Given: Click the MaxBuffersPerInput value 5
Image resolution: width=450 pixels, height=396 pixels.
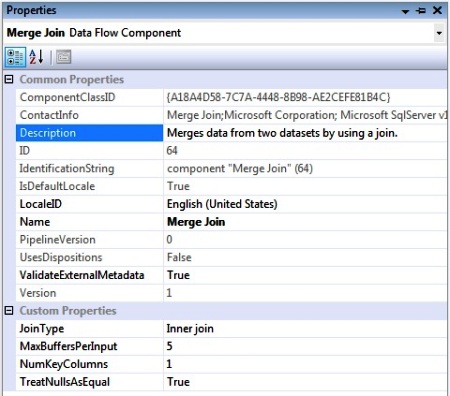Looking at the screenshot, I should [169, 346].
